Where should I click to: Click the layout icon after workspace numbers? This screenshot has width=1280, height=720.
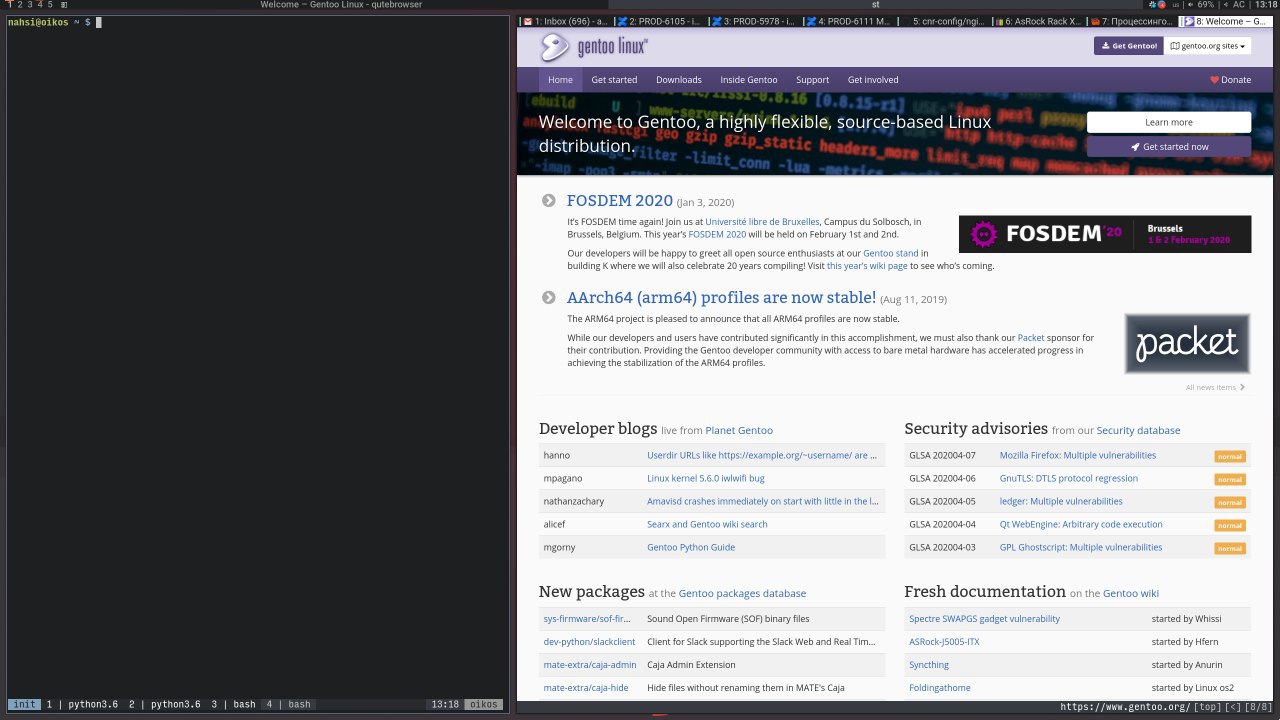[x=64, y=5]
